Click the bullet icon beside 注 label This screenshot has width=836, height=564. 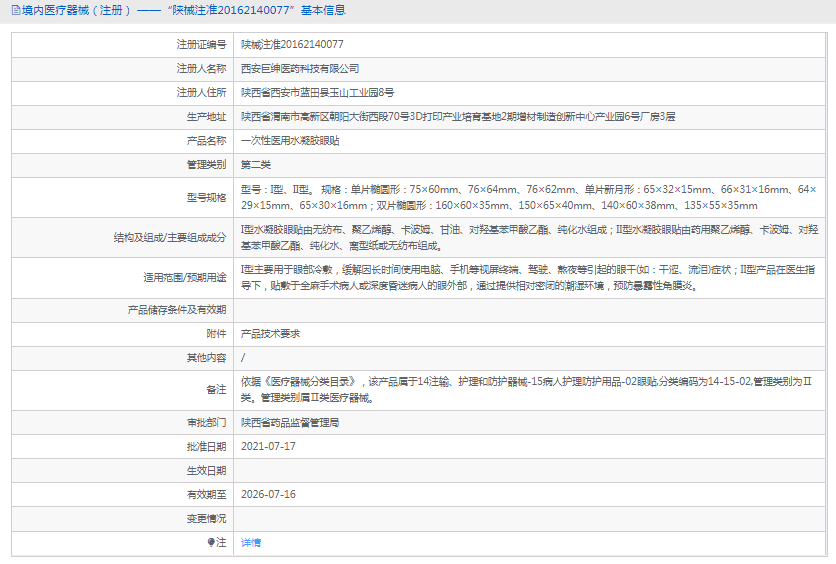211,542
